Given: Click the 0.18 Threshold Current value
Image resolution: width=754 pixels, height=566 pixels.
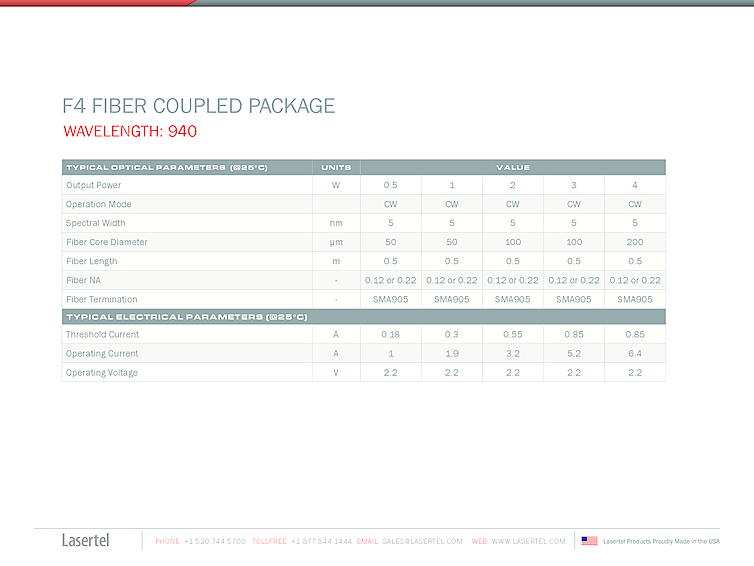Looking at the screenshot, I should (390, 335).
